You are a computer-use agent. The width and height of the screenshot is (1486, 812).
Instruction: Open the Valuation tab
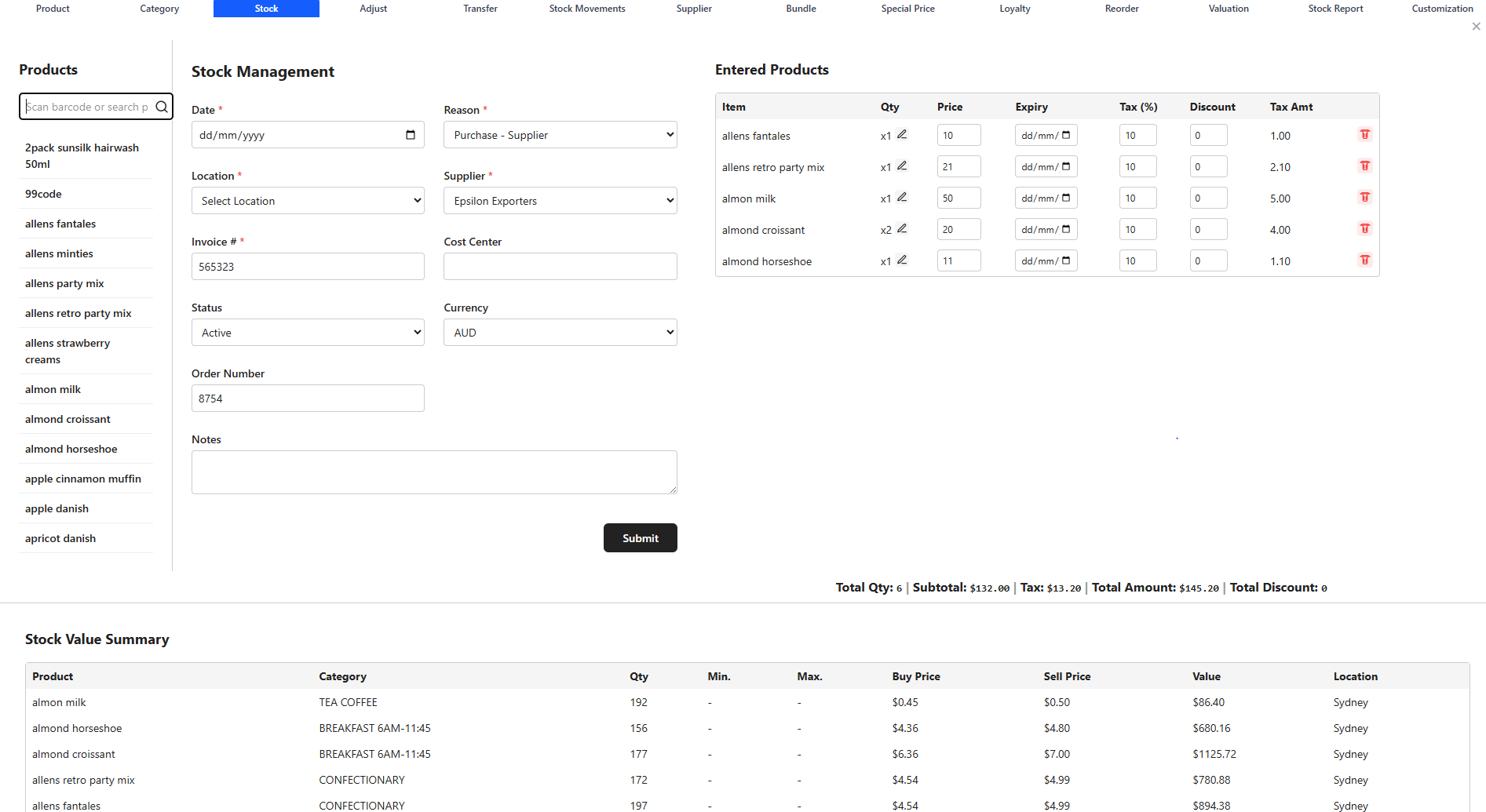tap(1229, 9)
